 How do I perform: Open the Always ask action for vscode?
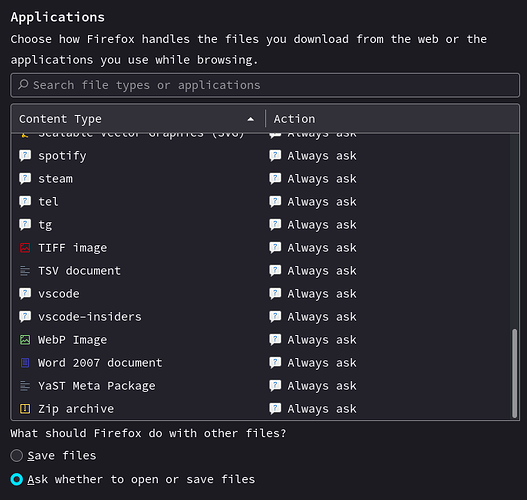(313, 294)
